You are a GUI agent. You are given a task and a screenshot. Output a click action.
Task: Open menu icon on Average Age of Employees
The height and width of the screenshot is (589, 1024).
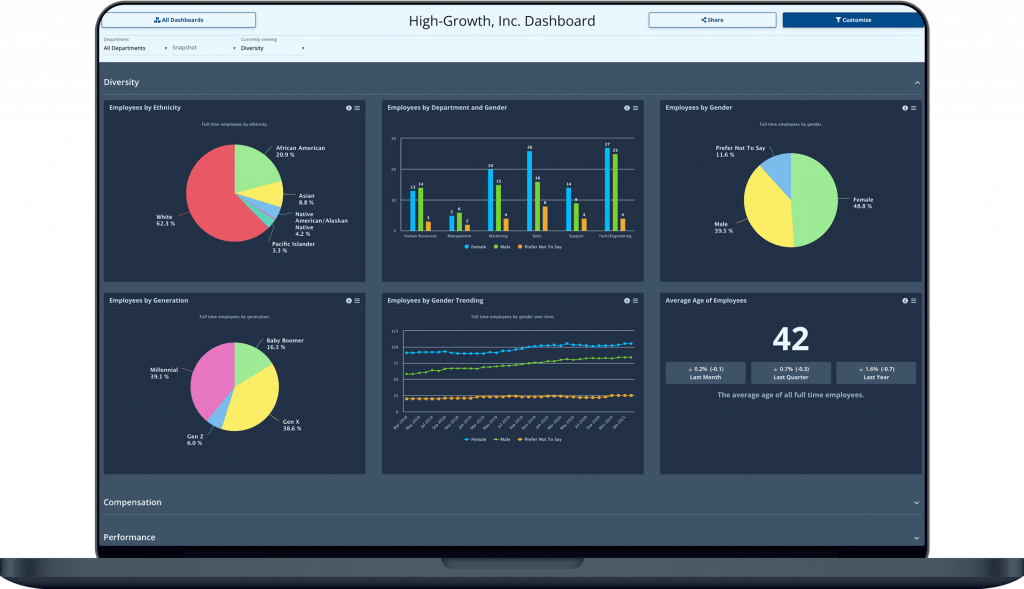[x=914, y=300]
